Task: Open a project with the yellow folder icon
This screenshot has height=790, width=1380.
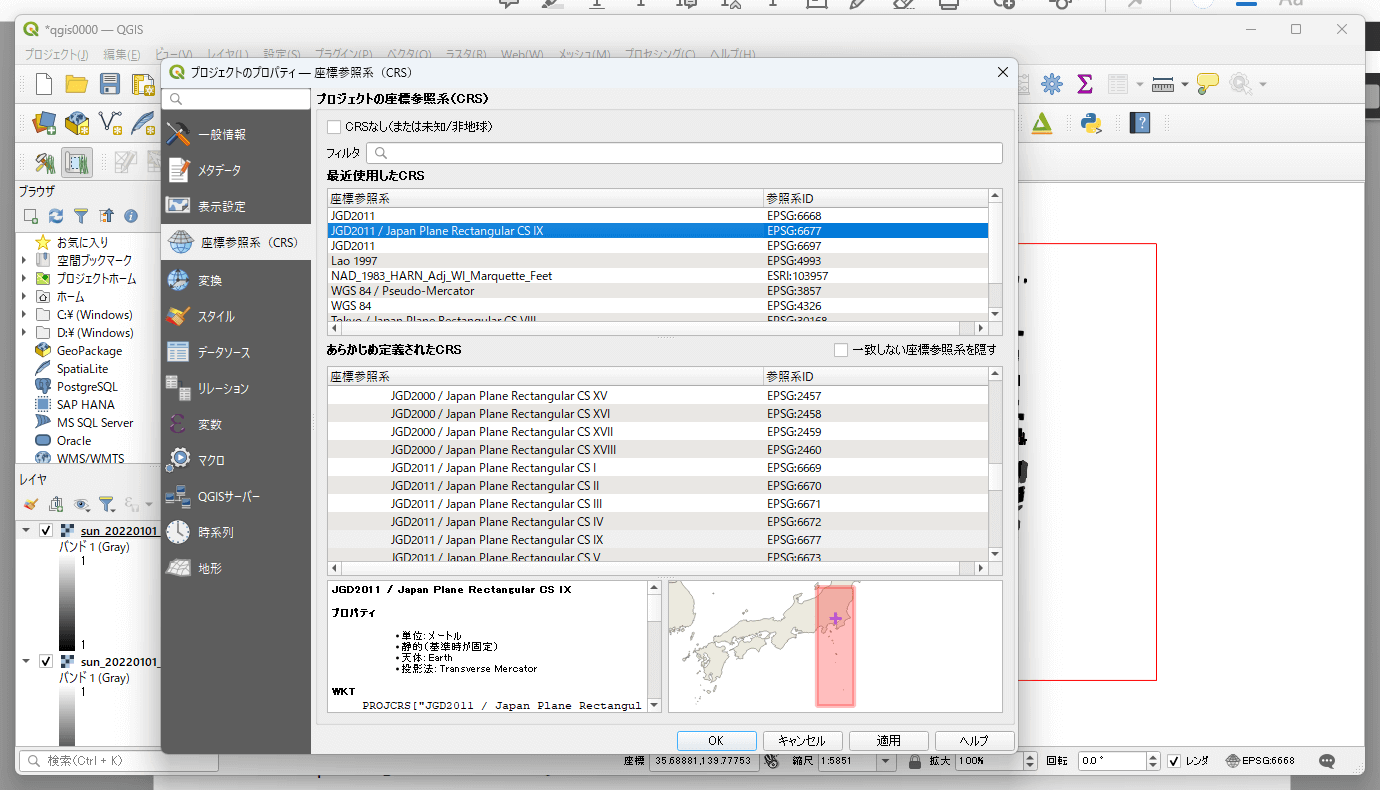Action: tap(77, 84)
